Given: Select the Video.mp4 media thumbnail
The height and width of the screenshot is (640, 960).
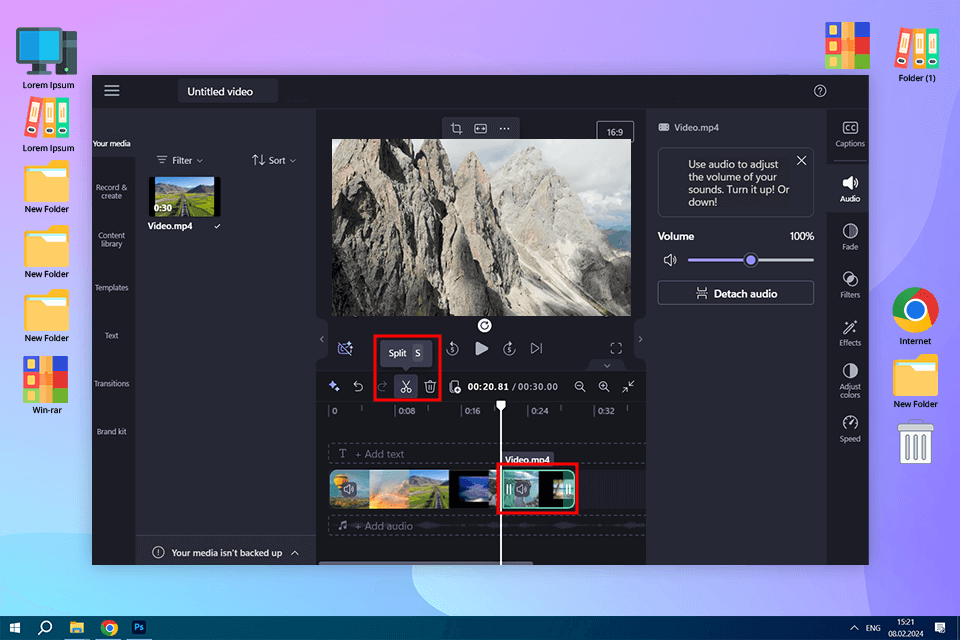Looking at the screenshot, I should [x=185, y=196].
